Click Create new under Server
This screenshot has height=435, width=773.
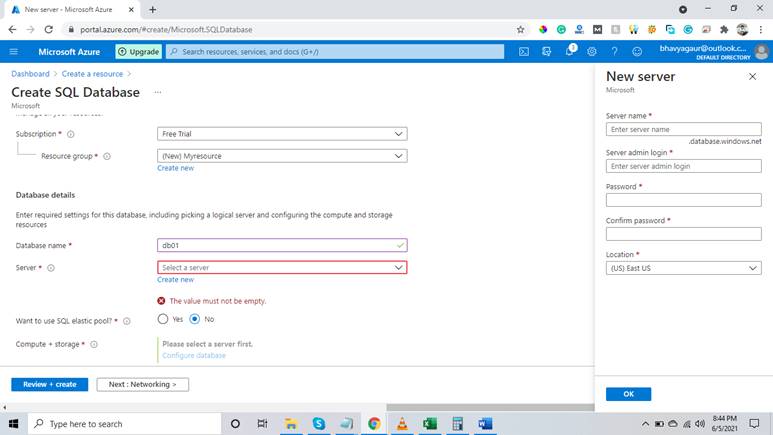click(176, 280)
